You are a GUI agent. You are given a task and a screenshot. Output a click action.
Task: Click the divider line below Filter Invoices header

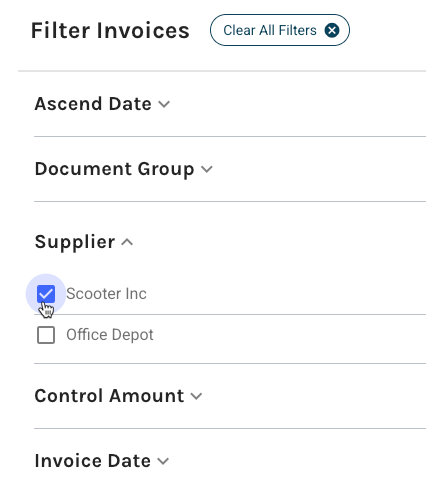click(x=222, y=71)
